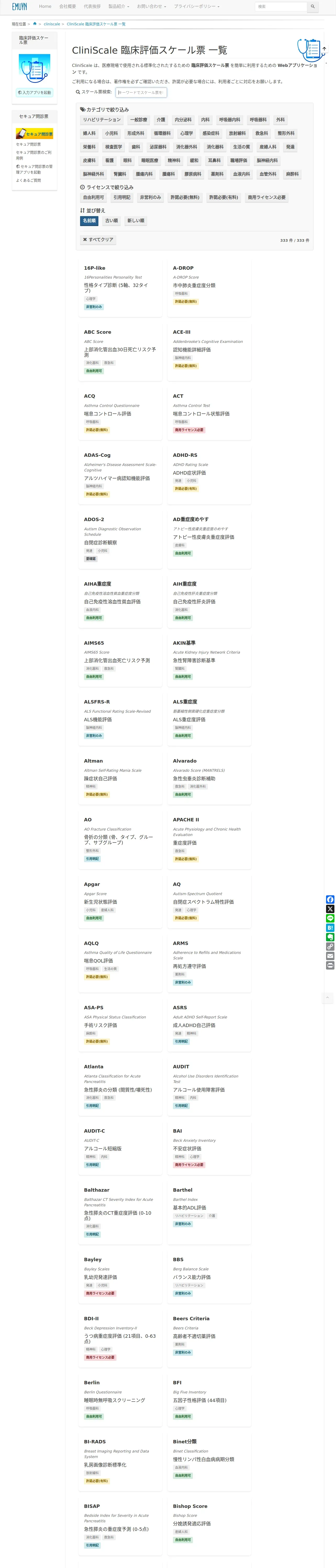Click the scroll-to-top arrow button
This screenshot has height=1568, width=336.
point(327,998)
